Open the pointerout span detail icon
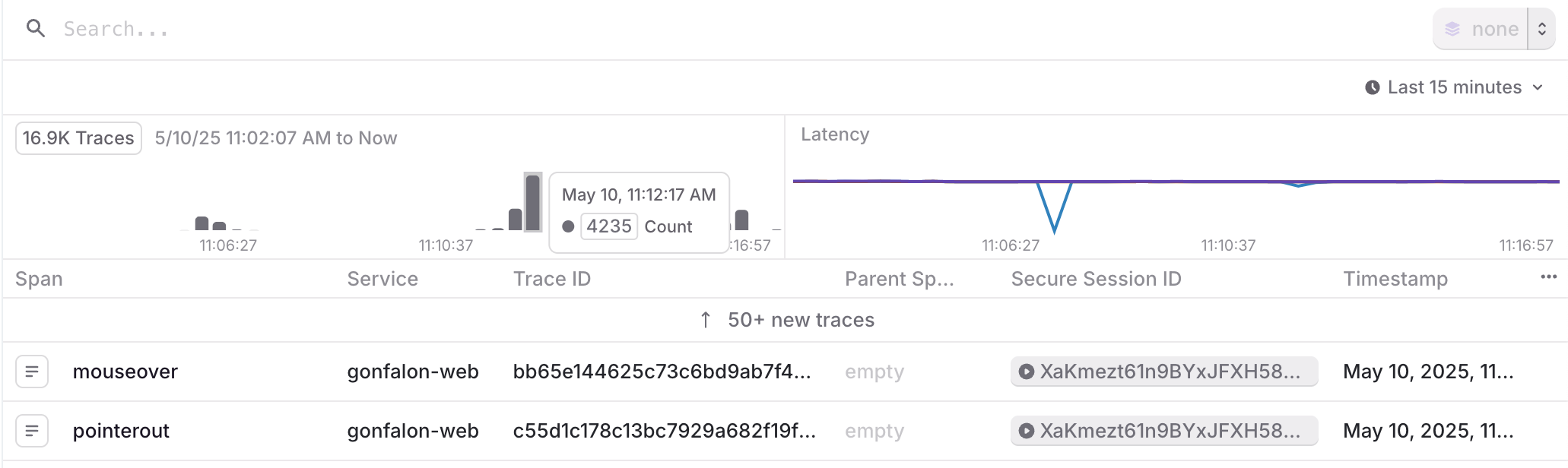The image size is (1568, 468). pyautogui.click(x=32, y=431)
